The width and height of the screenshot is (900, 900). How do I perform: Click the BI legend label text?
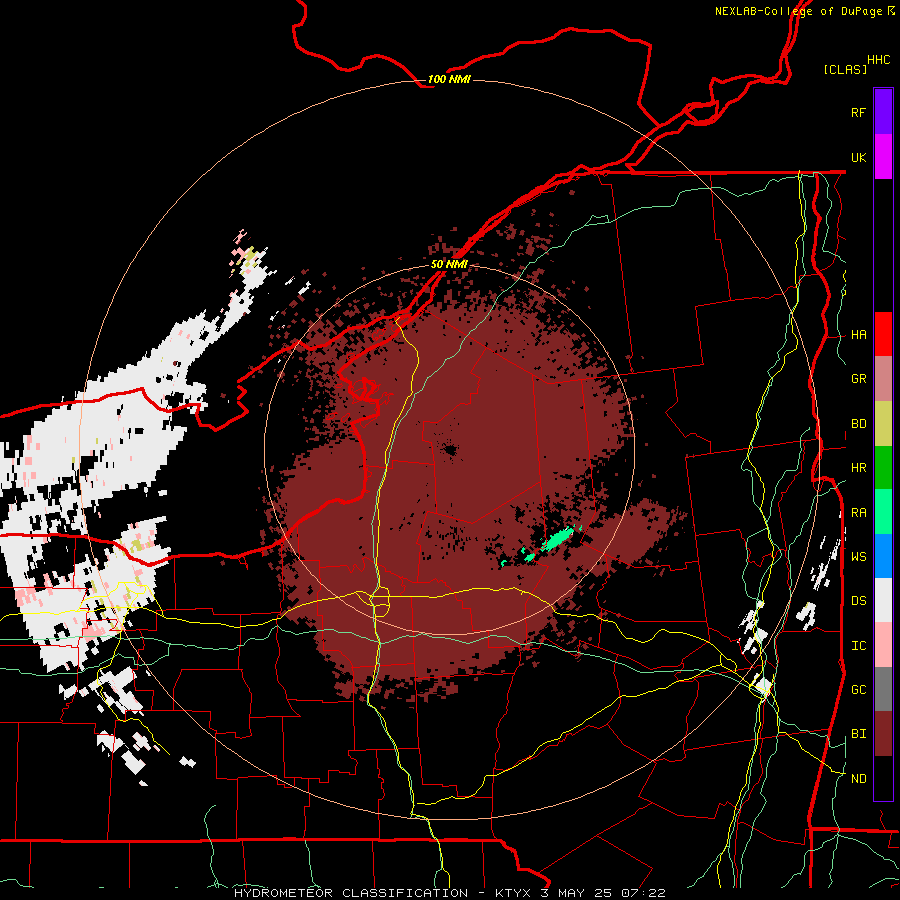(858, 734)
